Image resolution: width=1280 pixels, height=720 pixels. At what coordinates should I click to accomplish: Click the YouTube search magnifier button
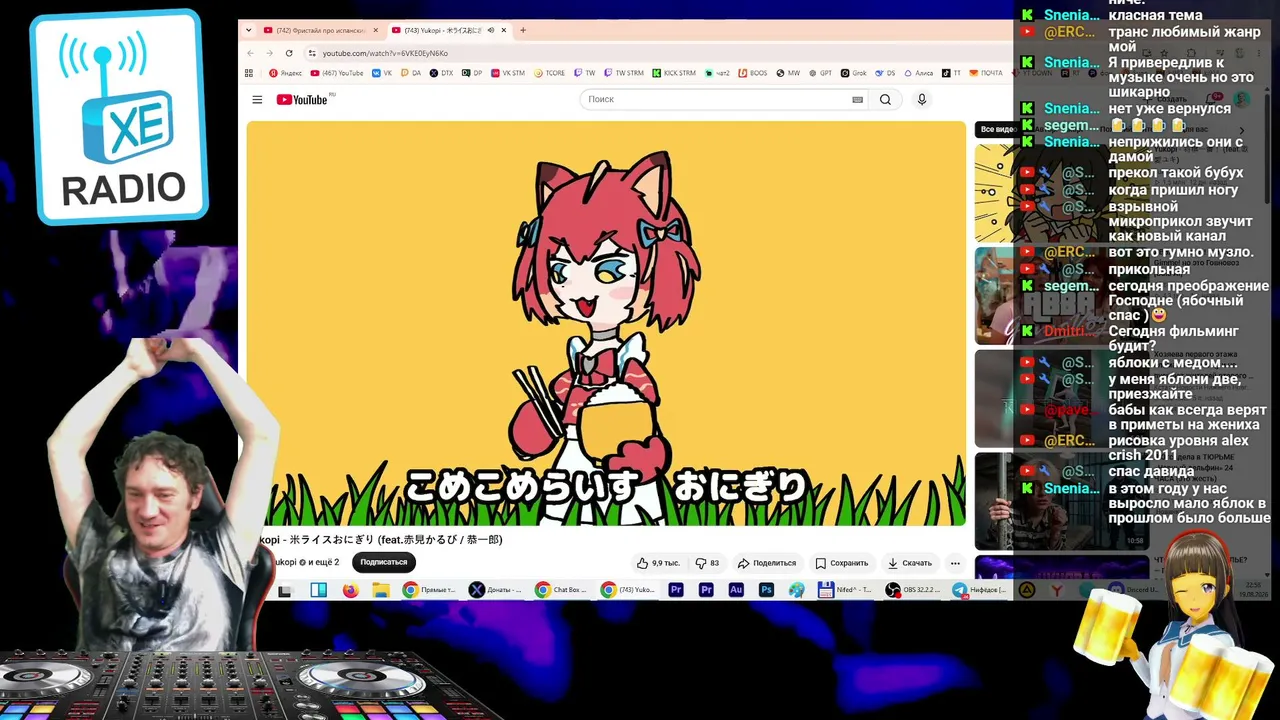click(885, 99)
